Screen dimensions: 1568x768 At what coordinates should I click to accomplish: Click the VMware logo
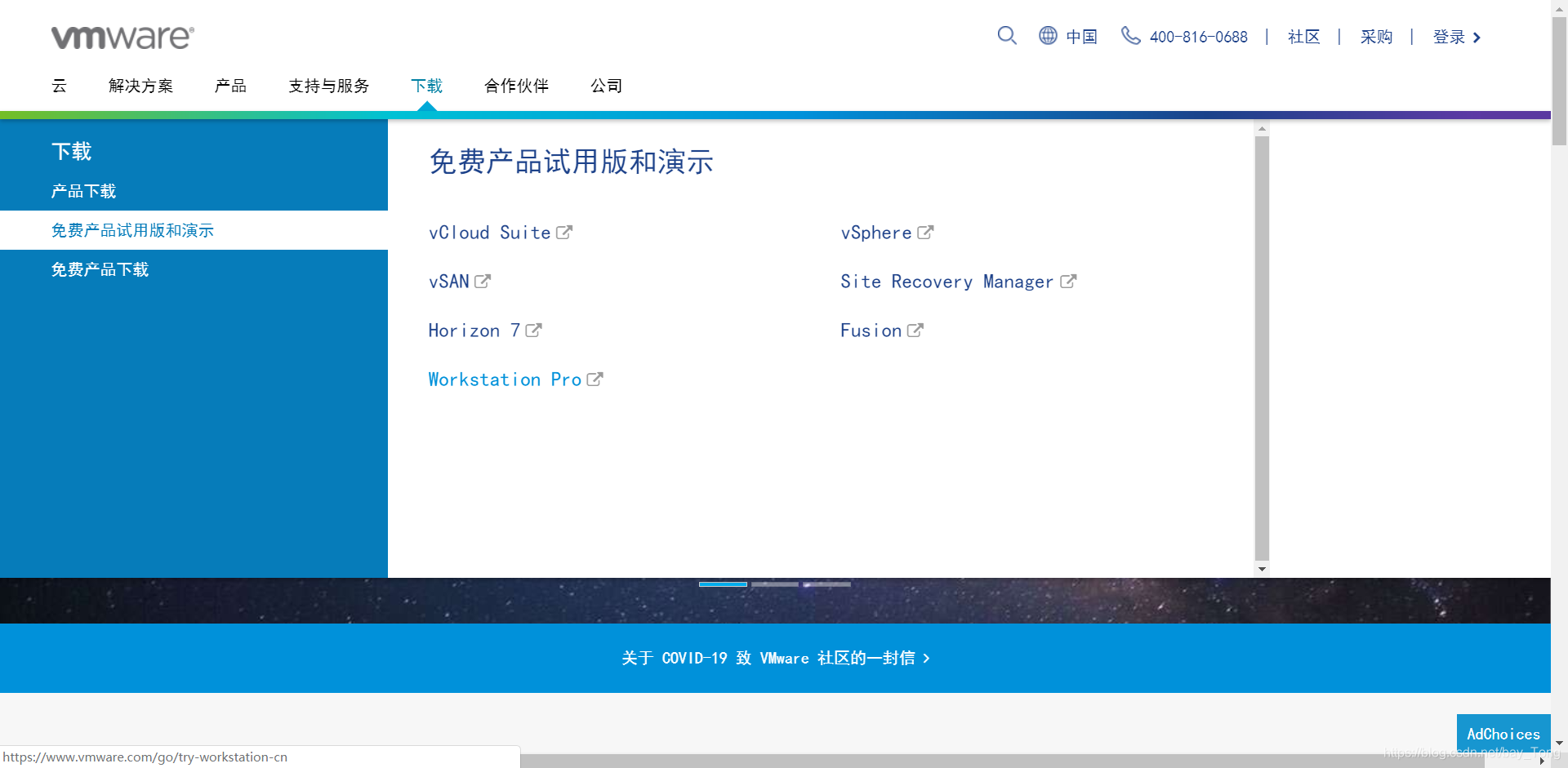tap(122, 37)
